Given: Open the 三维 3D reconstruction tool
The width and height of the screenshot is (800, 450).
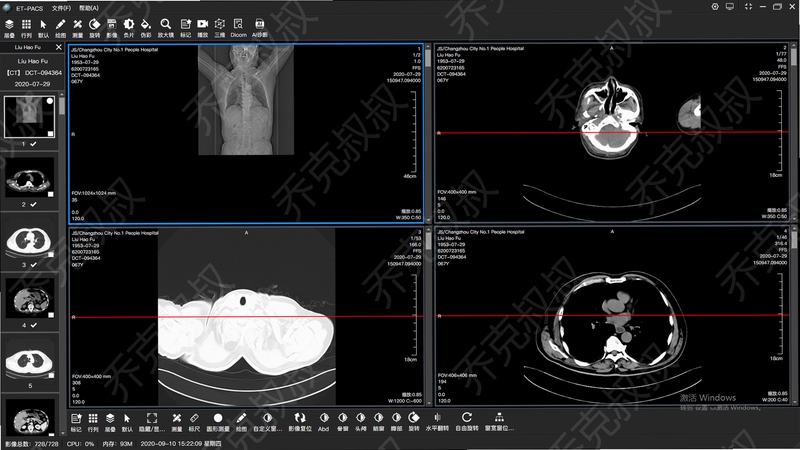Looking at the screenshot, I should pos(219,28).
